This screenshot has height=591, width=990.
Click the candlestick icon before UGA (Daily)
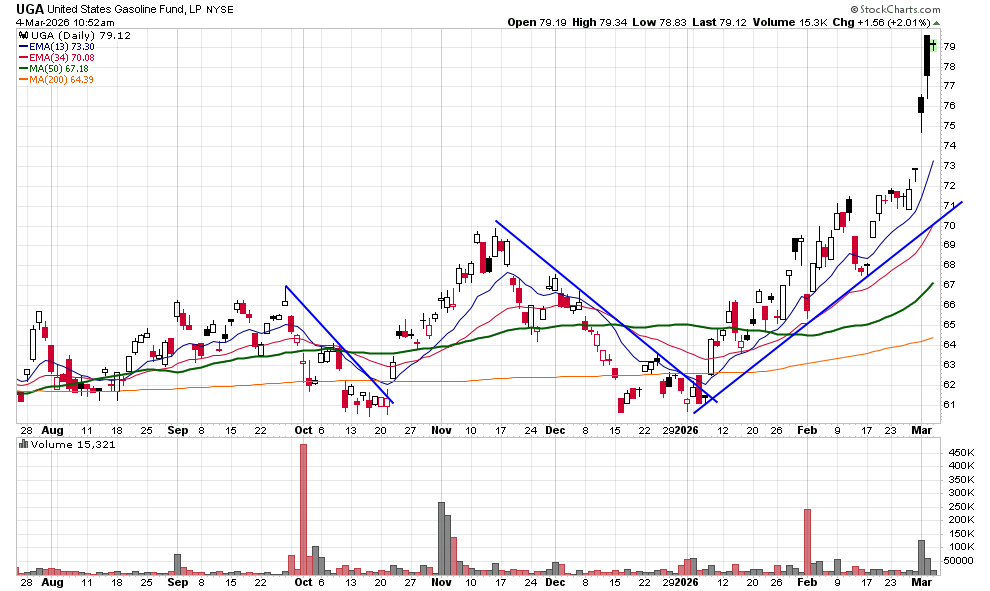click(23, 35)
